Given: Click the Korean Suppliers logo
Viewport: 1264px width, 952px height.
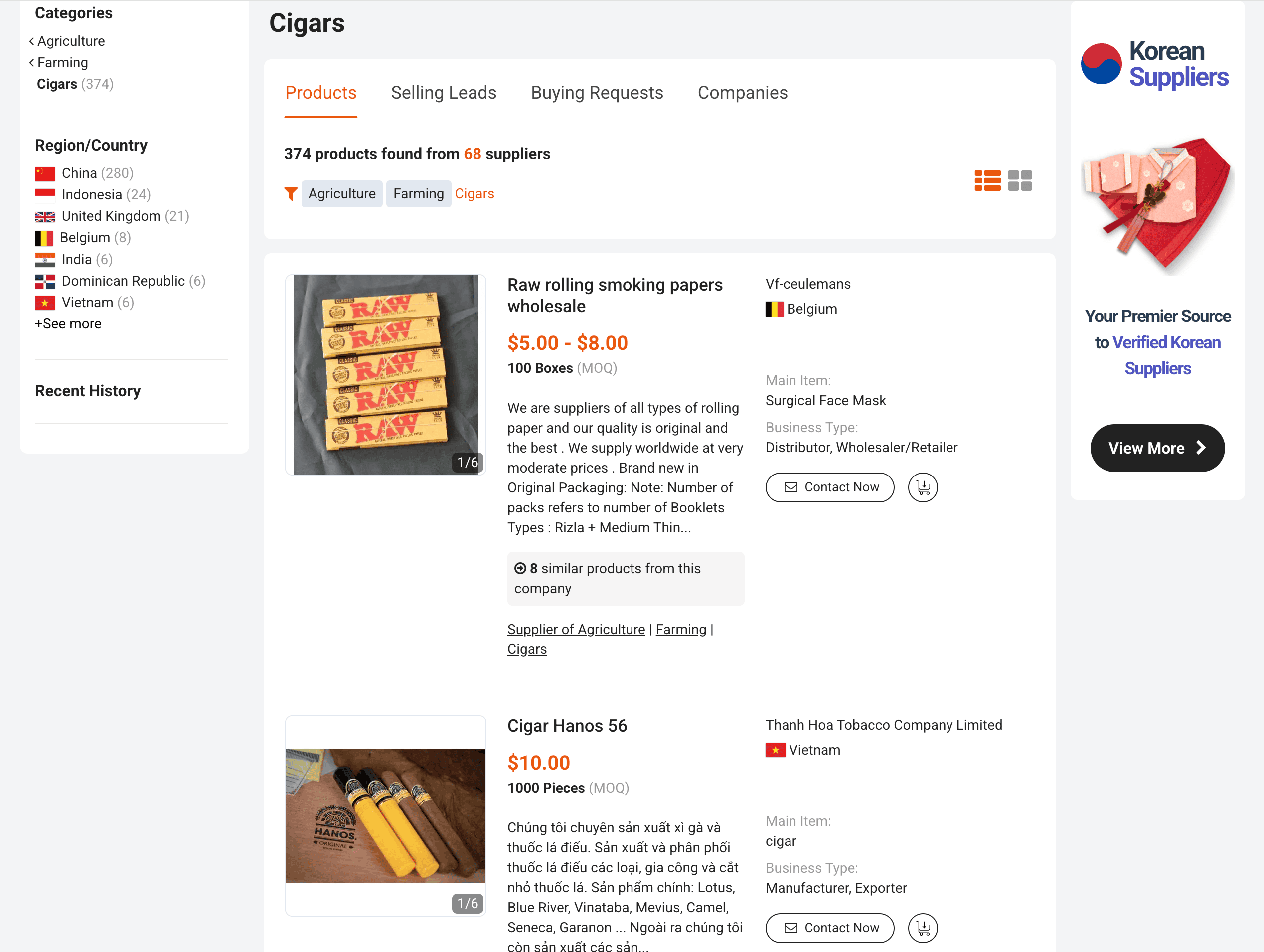Looking at the screenshot, I should [x=1155, y=64].
